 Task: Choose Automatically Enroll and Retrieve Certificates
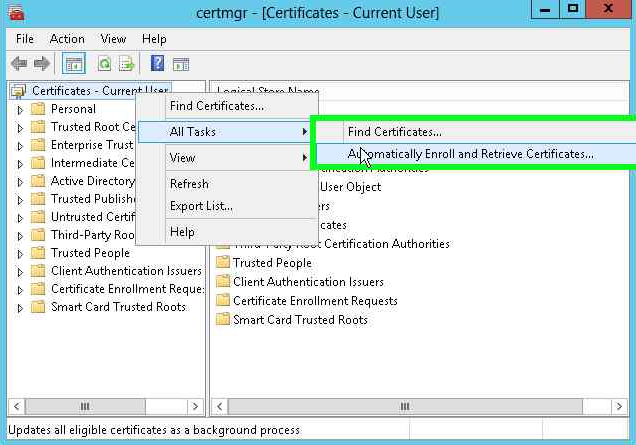475,154
